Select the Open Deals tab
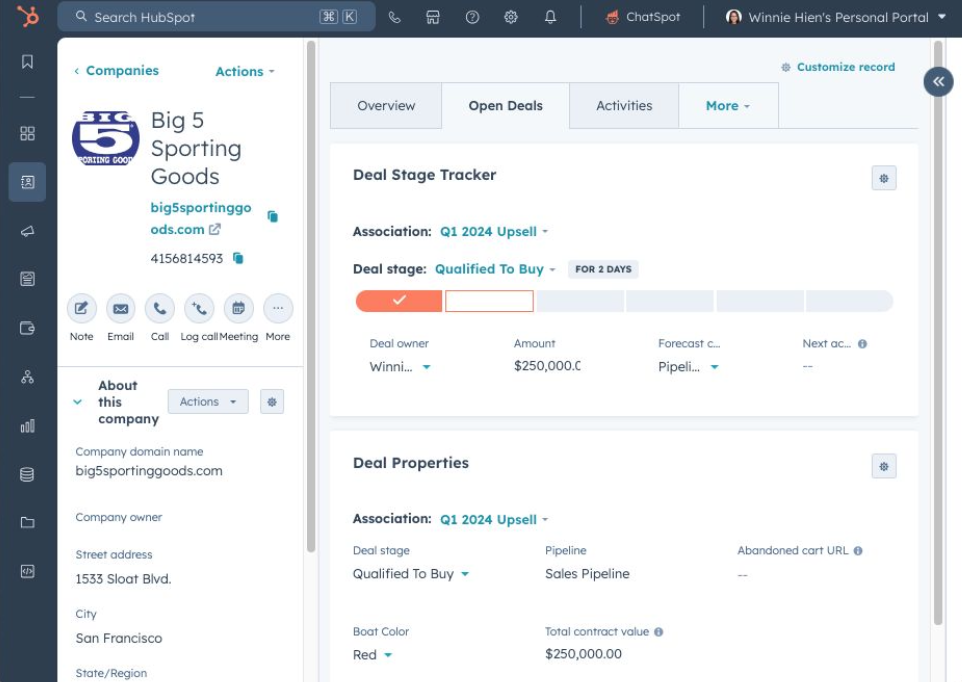The height and width of the screenshot is (682, 962). tap(506, 105)
